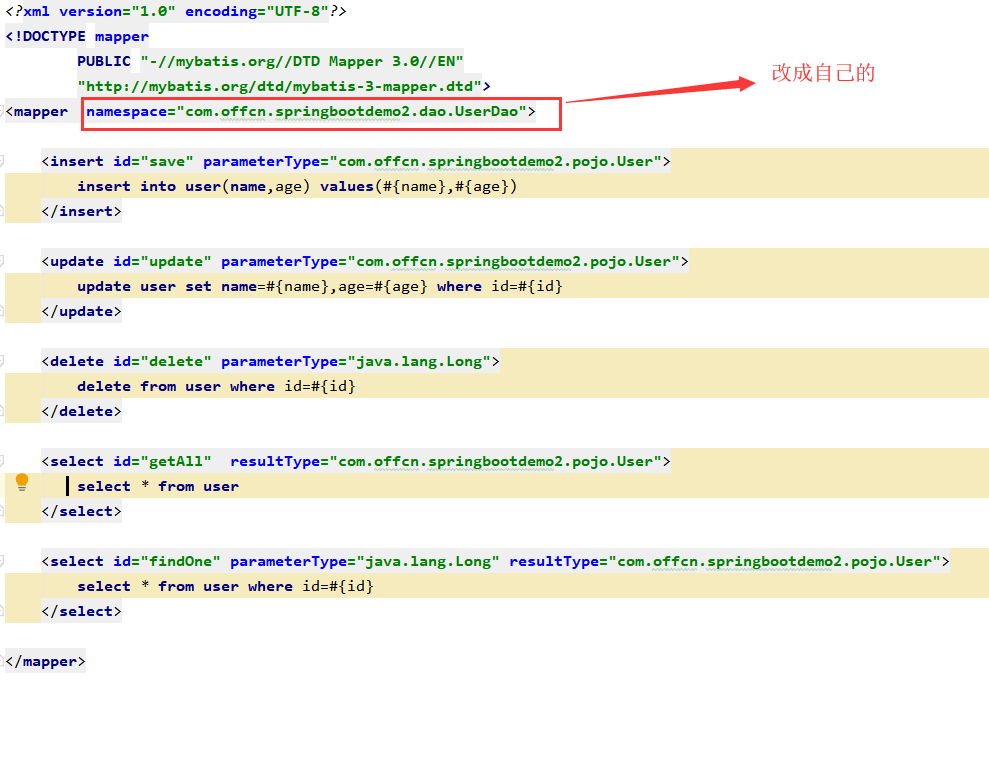Click resultType in the getAll select tag
Screen dimensions: 989x757
(446, 462)
